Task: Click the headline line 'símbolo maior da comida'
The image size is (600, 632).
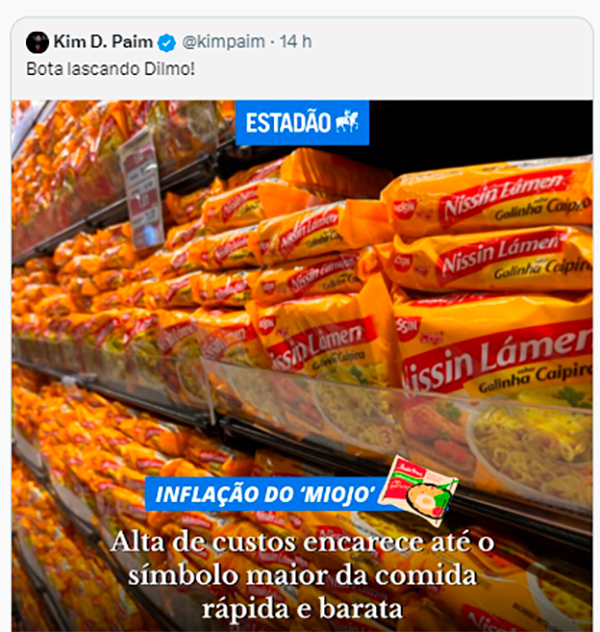Action: click(303, 575)
